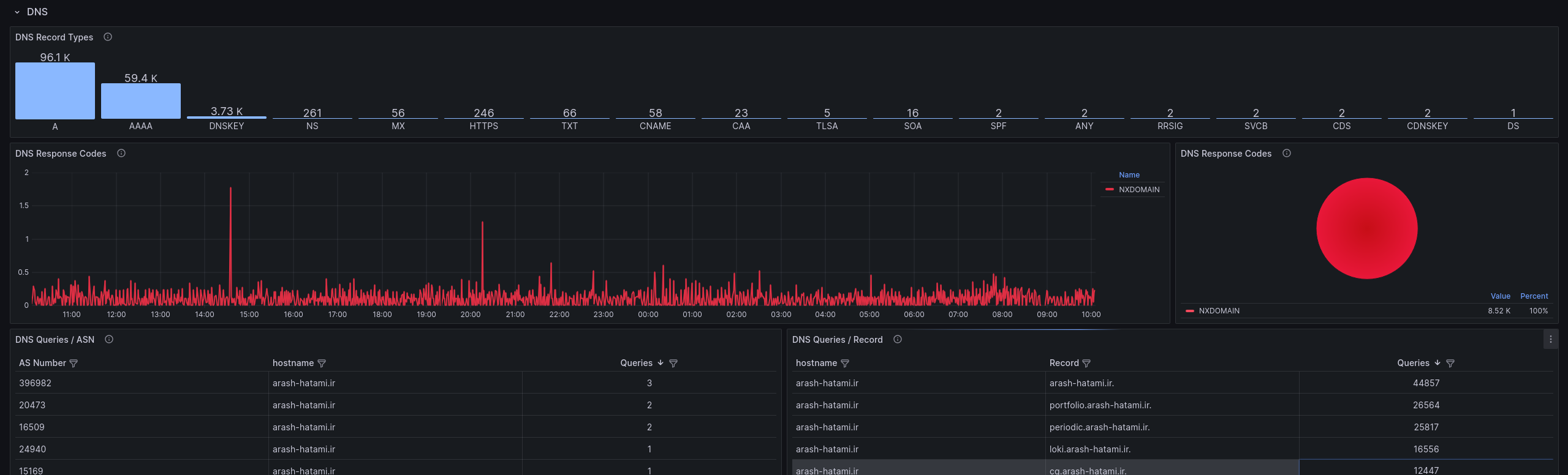Filter Queries column in ASN table
This screenshot has height=475, width=1568.
[673, 364]
